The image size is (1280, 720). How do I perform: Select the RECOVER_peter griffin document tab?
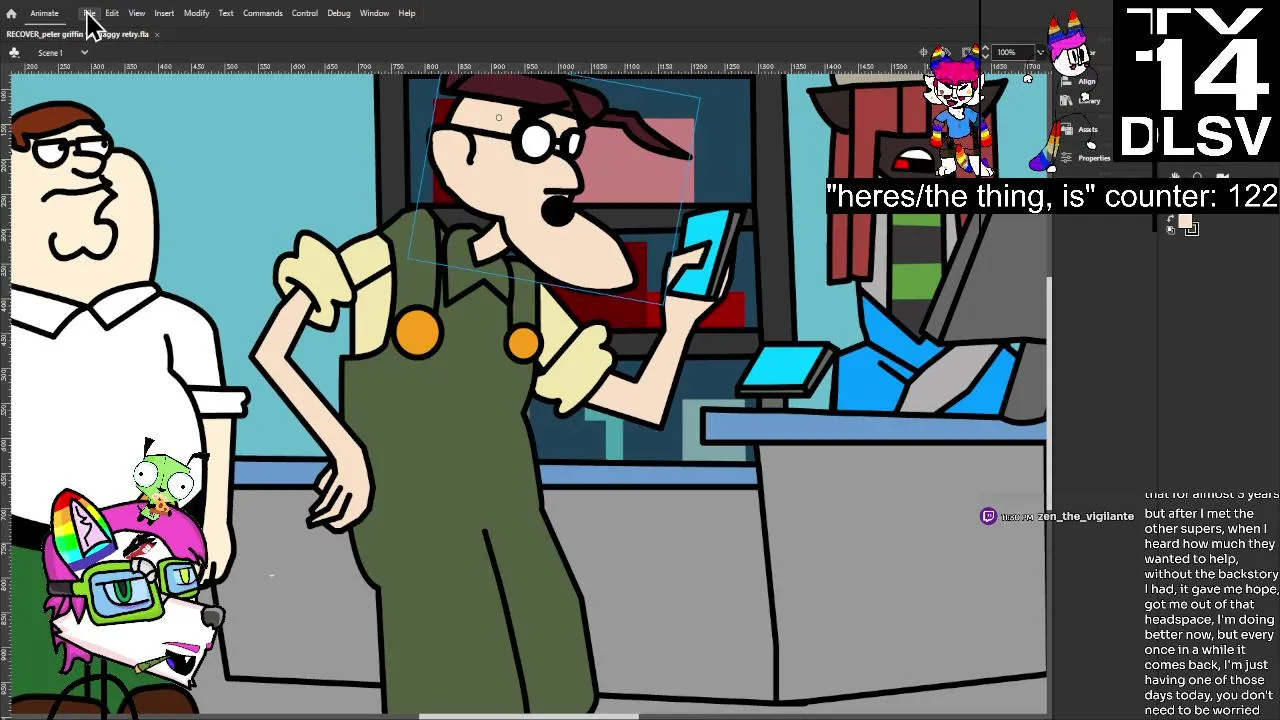point(77,34)
